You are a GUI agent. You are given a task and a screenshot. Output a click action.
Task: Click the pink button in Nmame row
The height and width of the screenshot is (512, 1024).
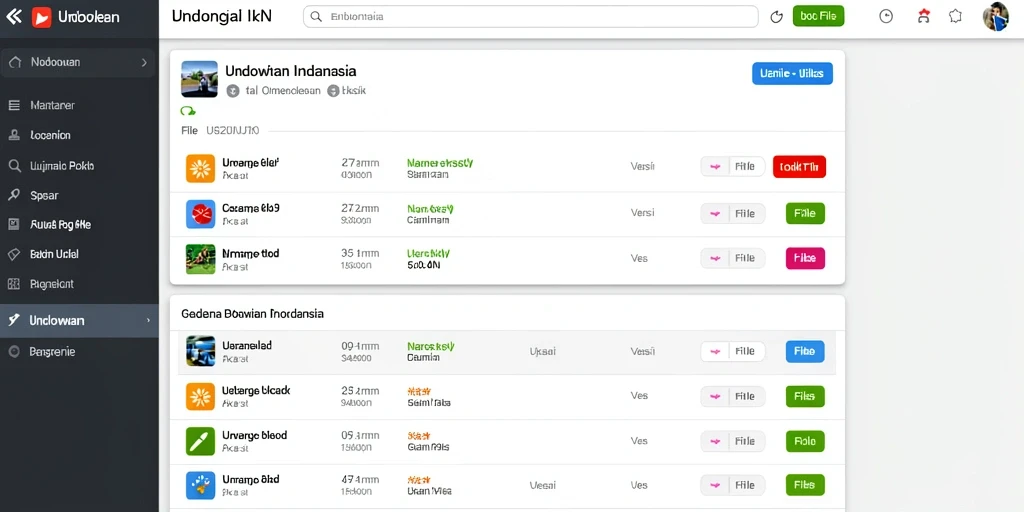click(805, 259)
